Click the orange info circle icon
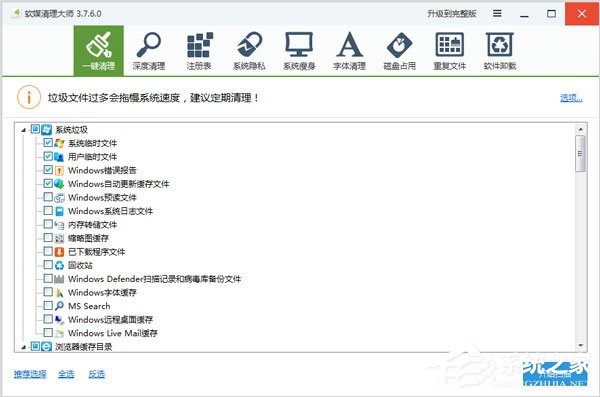600x397 pixels. [29, 97]
